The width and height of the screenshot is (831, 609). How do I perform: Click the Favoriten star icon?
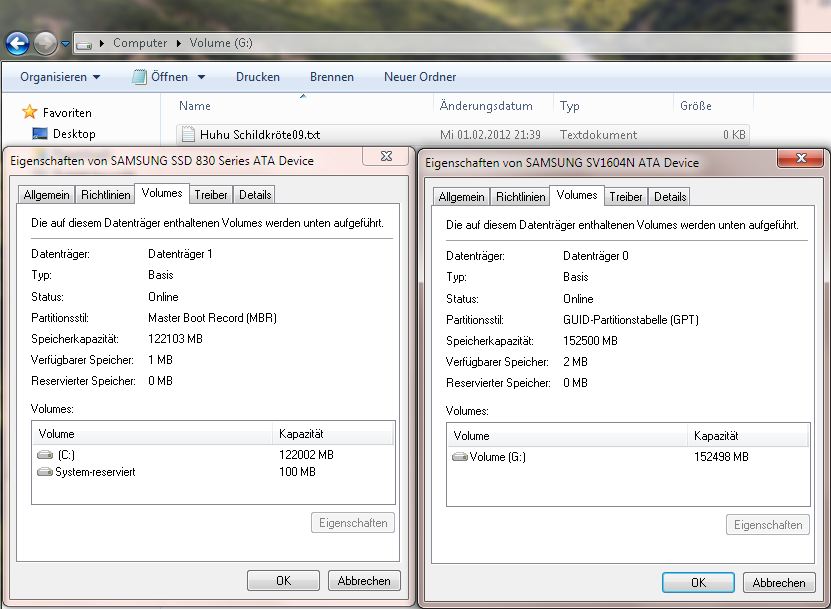(30, 112)
